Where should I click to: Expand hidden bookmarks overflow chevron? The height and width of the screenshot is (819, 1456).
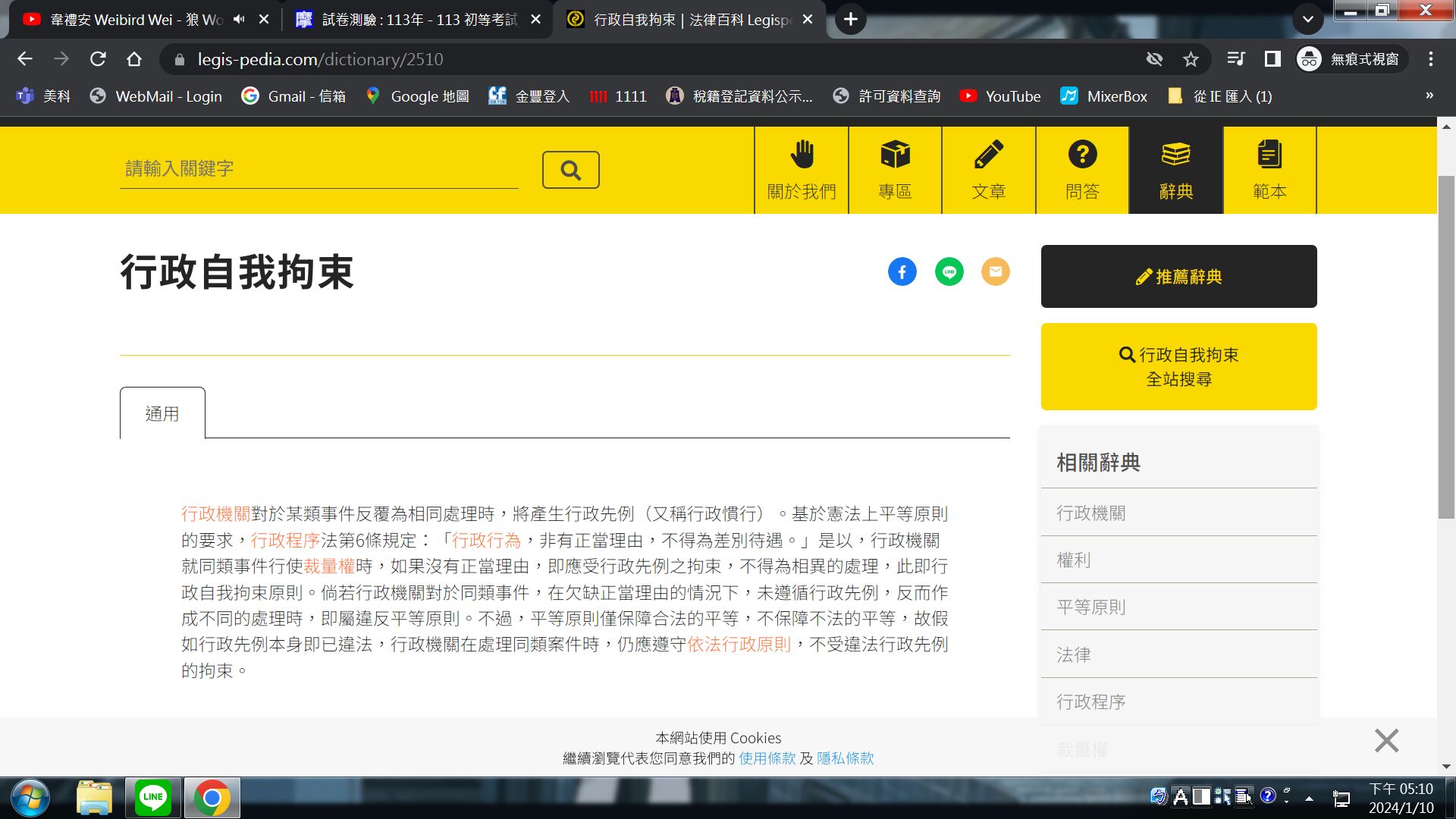(x=1429, y=96)
